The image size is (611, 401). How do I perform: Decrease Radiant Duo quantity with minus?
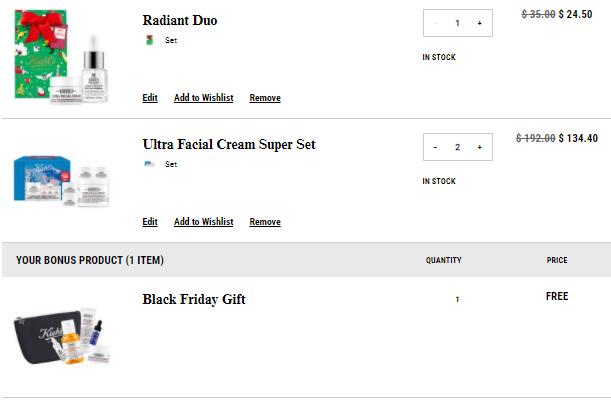pos(435,23)
